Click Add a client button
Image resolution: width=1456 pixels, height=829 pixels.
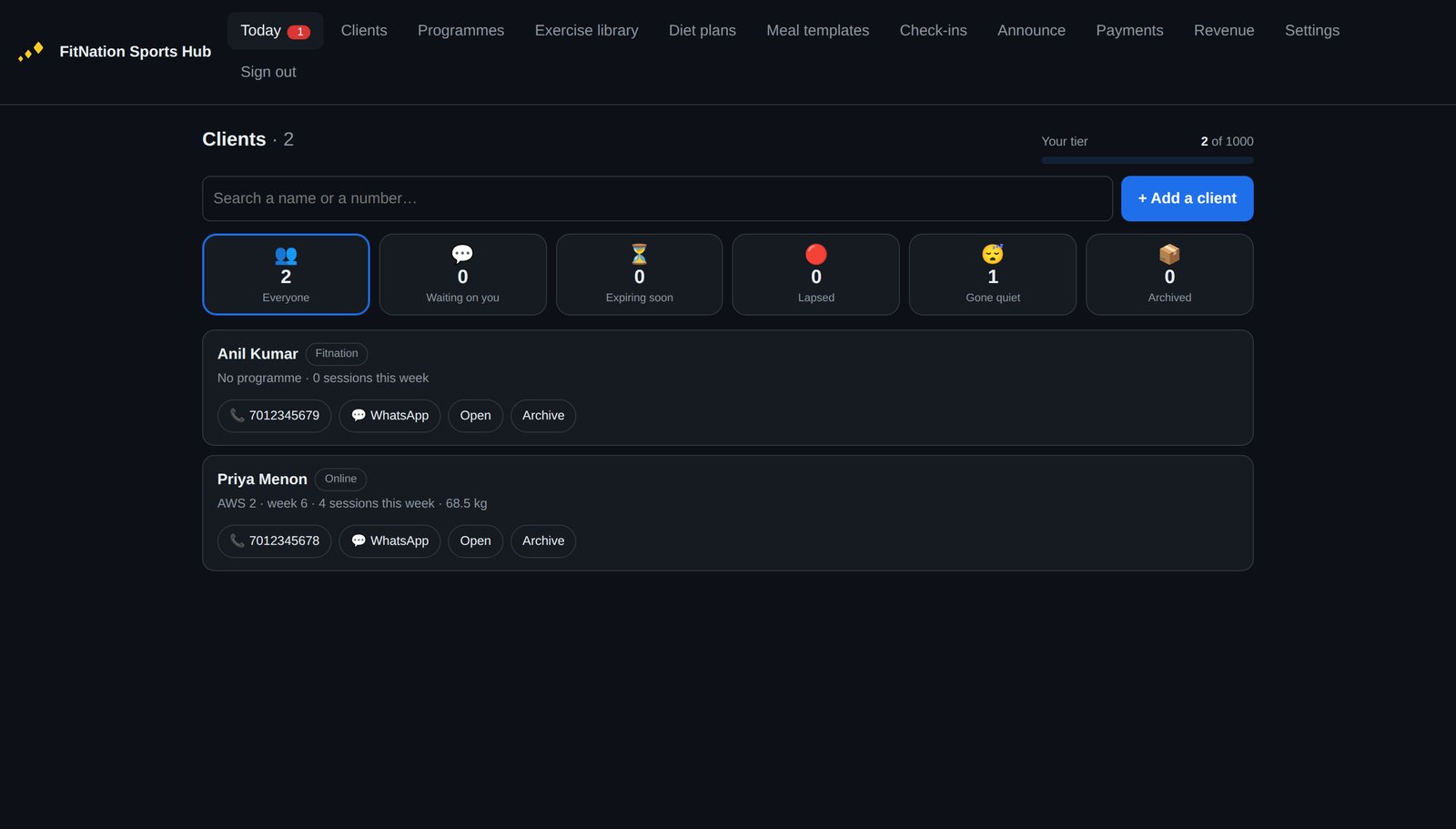click(1187, 198)
